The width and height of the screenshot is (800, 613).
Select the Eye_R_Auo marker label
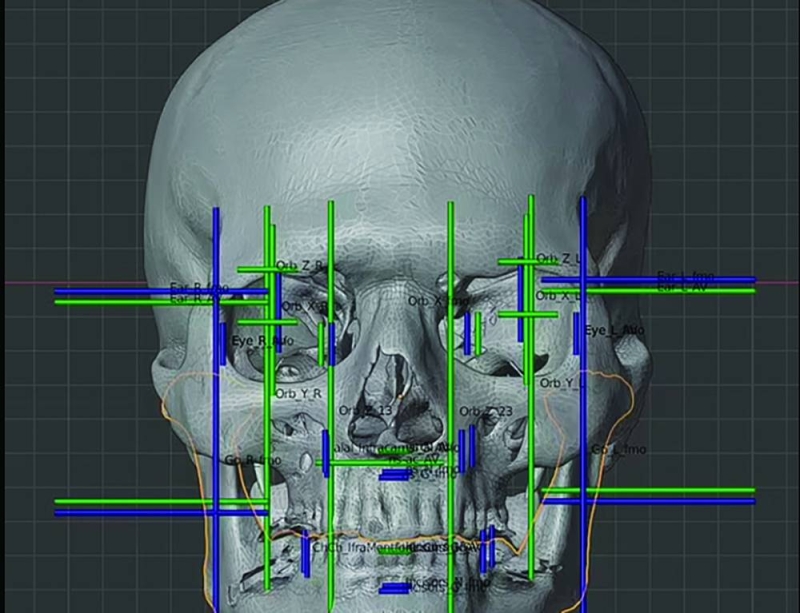pos(262,341)
